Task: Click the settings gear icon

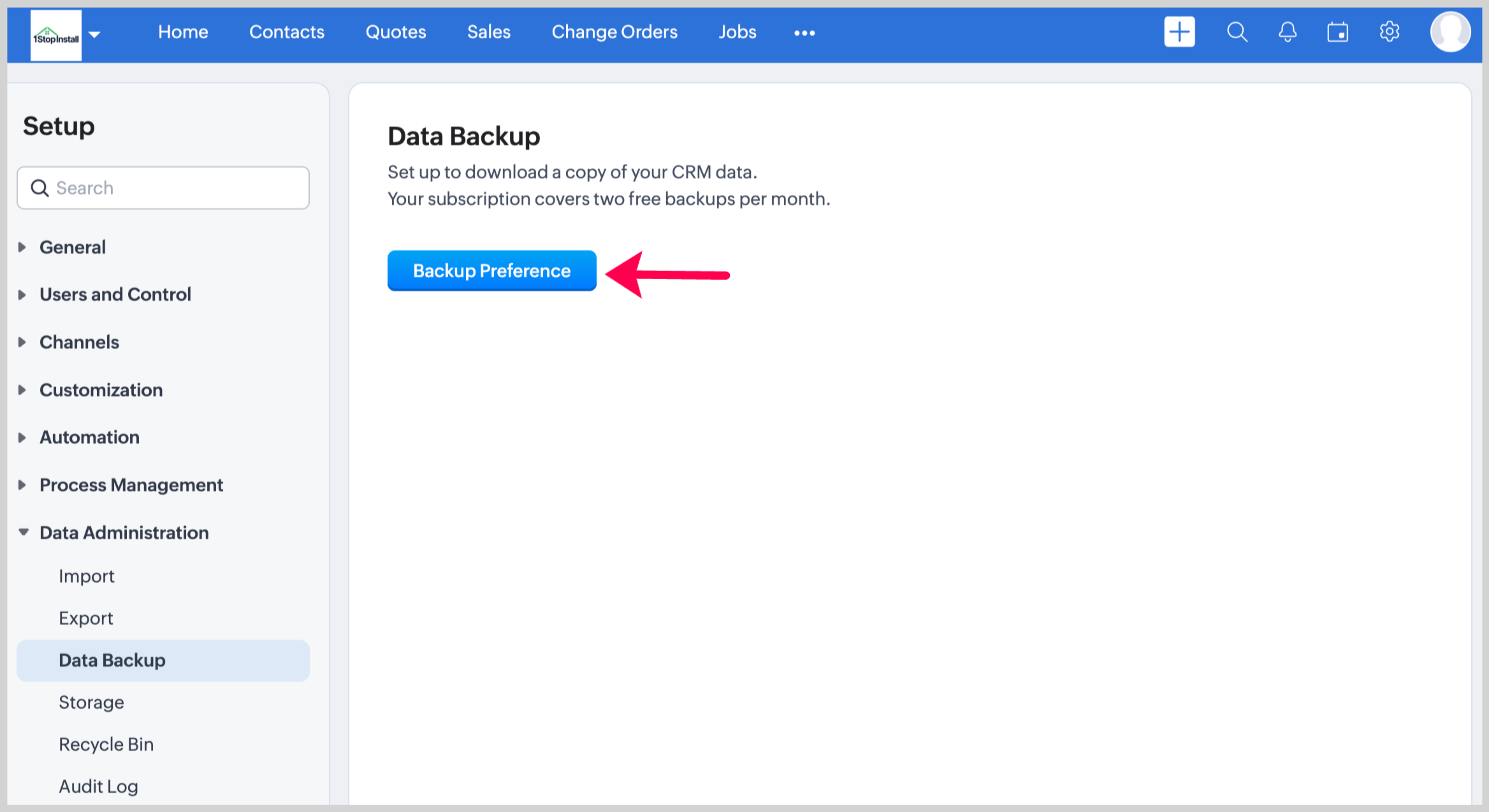Action: click(1389, 32)
